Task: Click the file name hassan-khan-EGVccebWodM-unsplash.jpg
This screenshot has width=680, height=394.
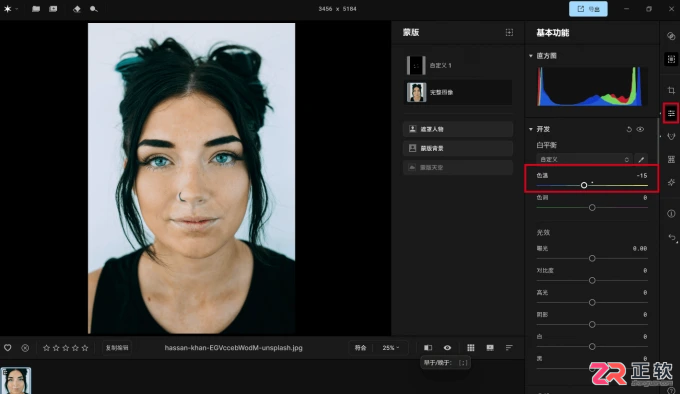Action: (x=233, y=348)
